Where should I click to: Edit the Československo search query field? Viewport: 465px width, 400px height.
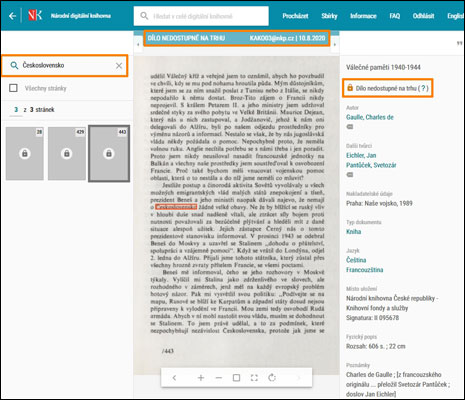click(x=65, y=65)
